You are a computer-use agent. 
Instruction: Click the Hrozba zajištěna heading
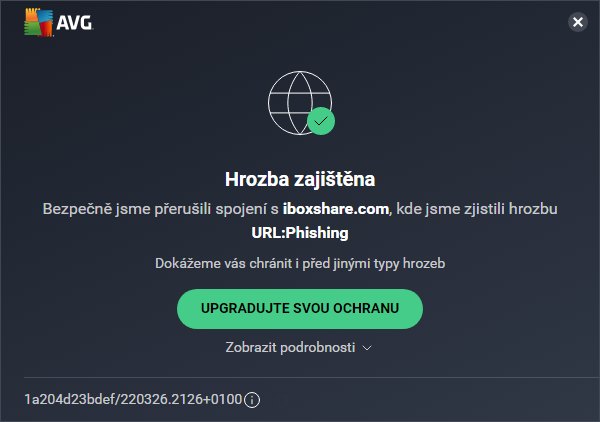[x=300, y=179]
